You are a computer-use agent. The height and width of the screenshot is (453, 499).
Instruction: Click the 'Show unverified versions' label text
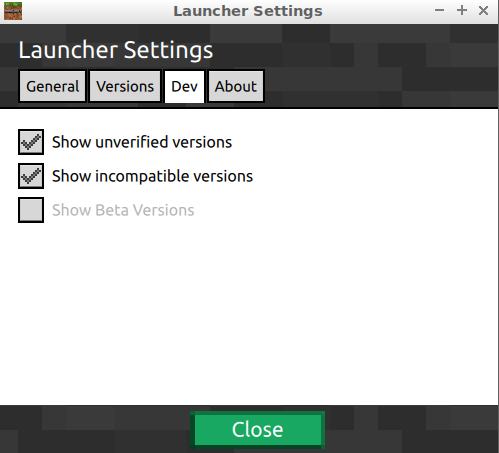point(142,142)
